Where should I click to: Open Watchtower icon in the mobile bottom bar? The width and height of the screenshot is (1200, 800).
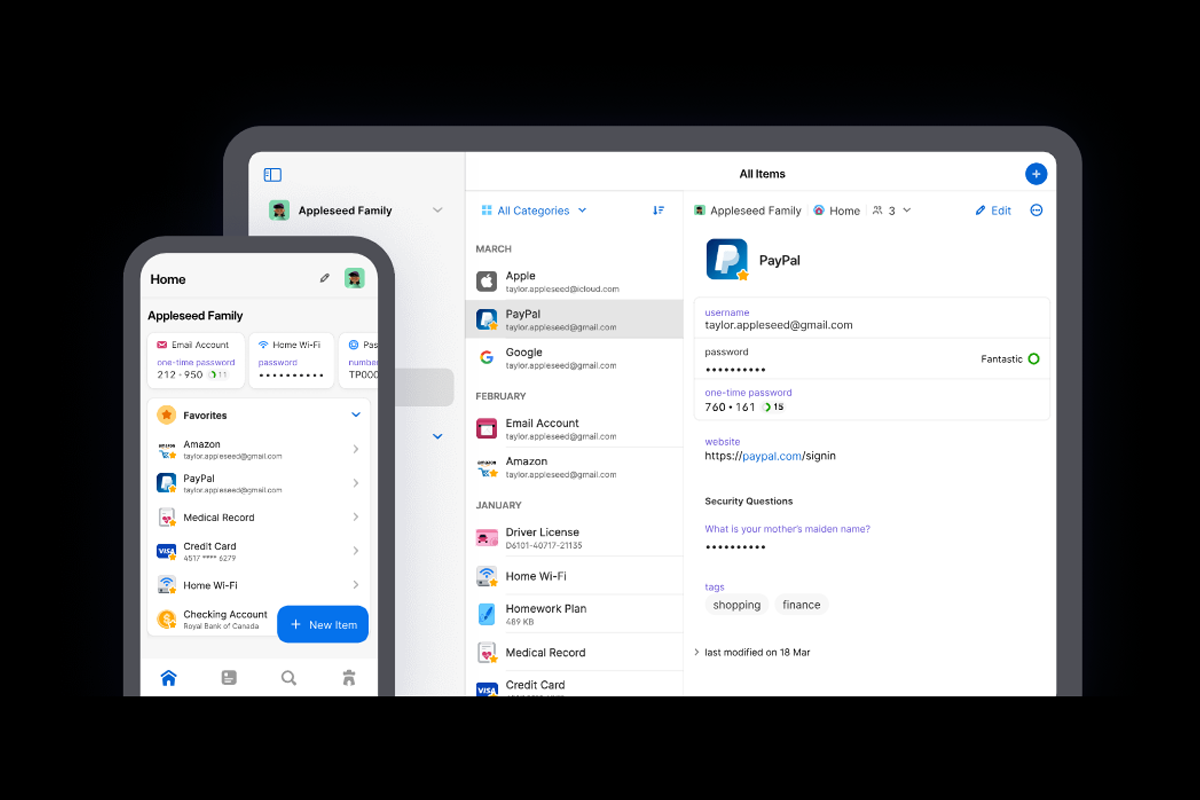click(x=348, y=677)
